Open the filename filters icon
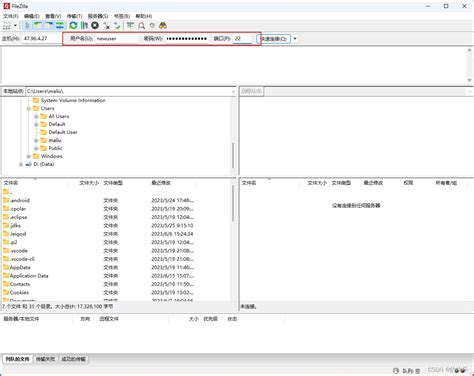Image resolution: width=474 pixels, height=376 pixels. point(130,25)
